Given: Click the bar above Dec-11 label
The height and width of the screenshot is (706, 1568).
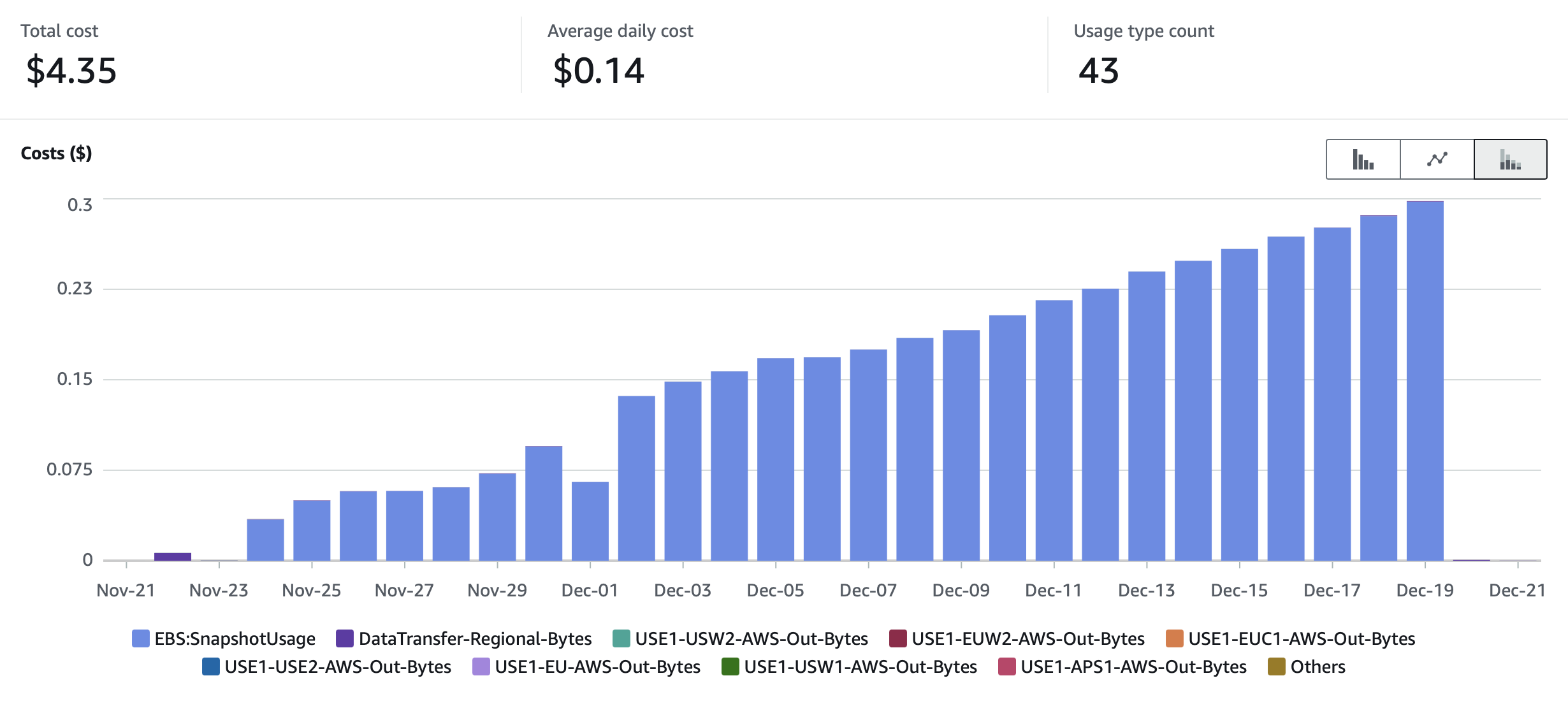Looking at the screenshot, I should point(1054,431).
